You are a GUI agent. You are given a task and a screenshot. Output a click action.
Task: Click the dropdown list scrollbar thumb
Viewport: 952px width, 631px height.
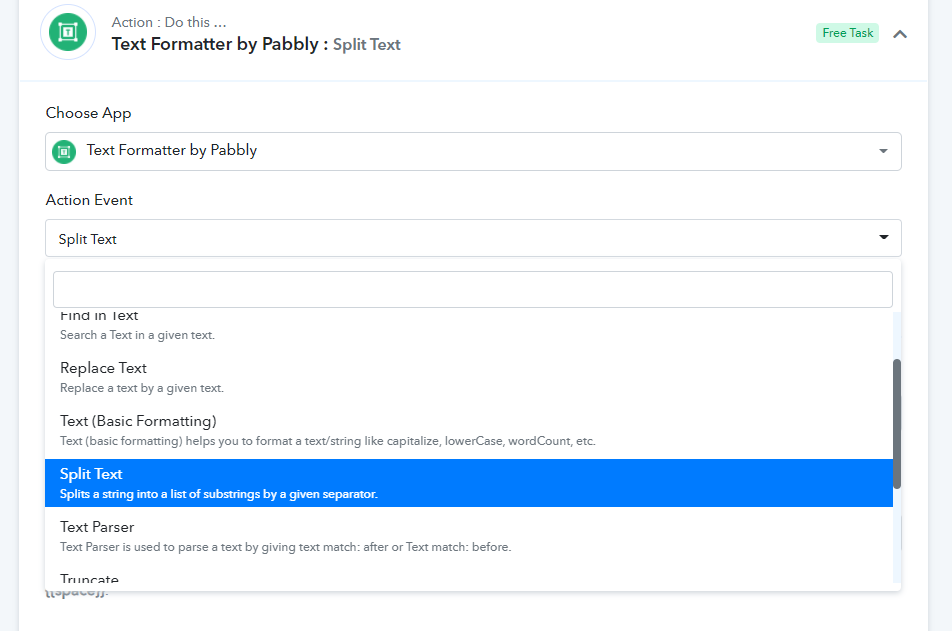897,423
